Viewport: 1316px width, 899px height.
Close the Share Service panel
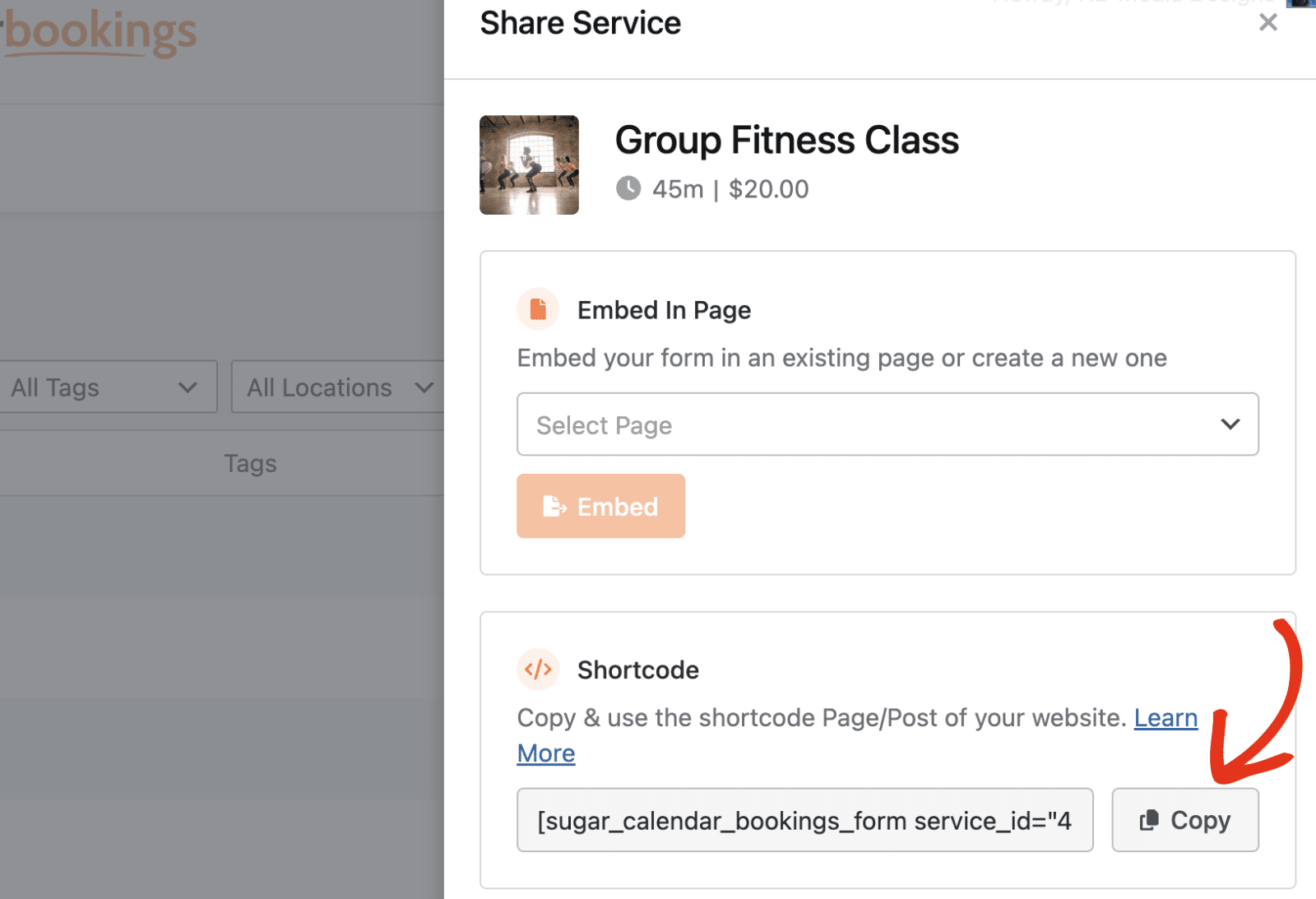[1267, 23]
